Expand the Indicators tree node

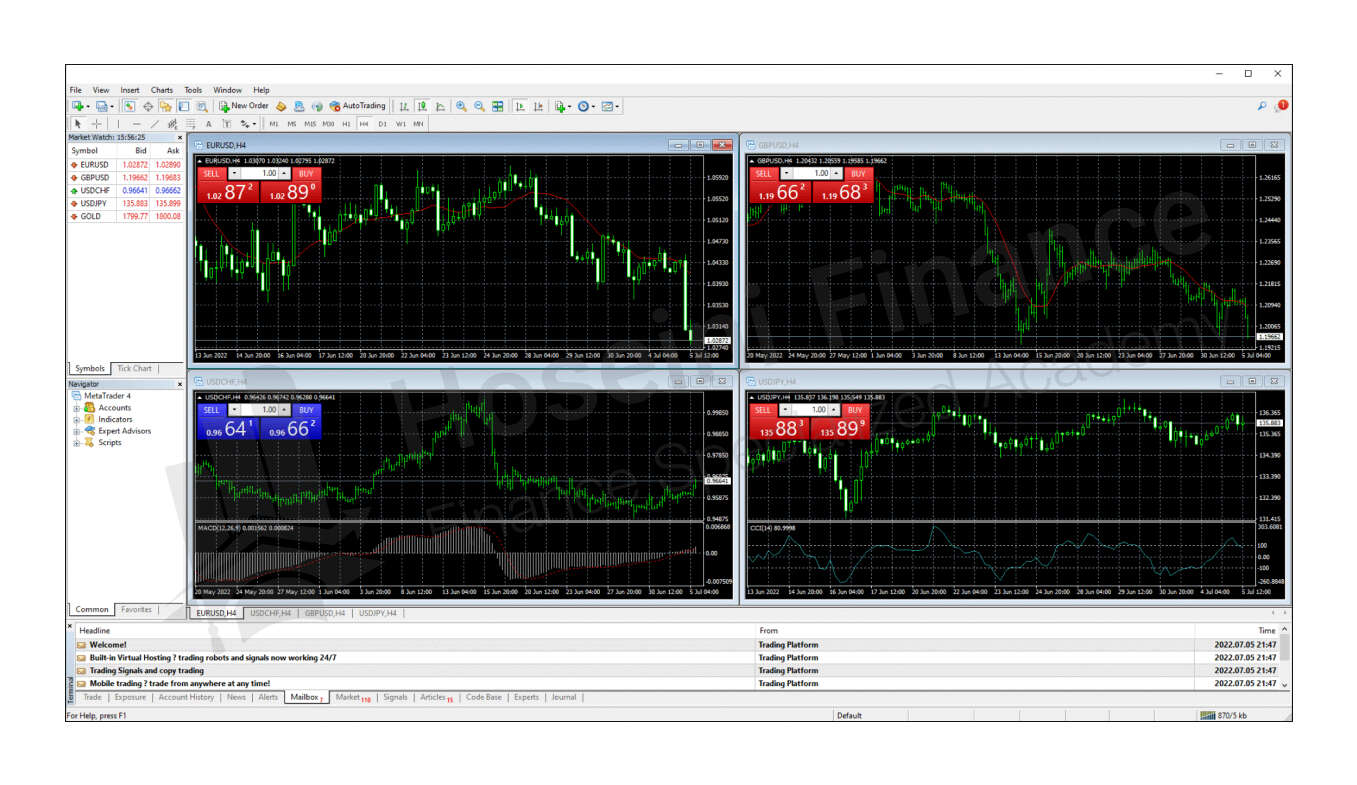click(x=76, y=420)
